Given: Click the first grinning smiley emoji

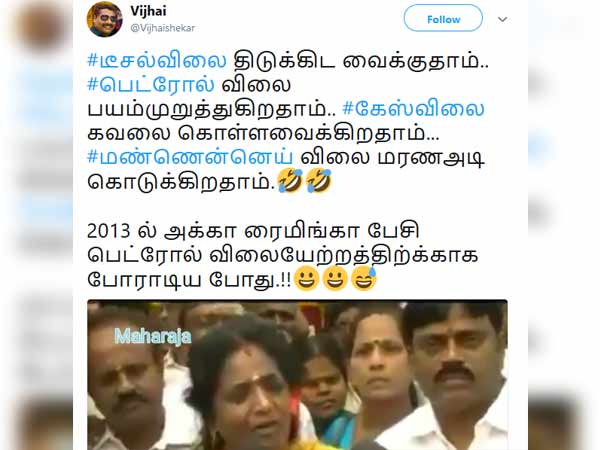Looking at the screenshot, I should pyautogui.click(x=307, y=279).
